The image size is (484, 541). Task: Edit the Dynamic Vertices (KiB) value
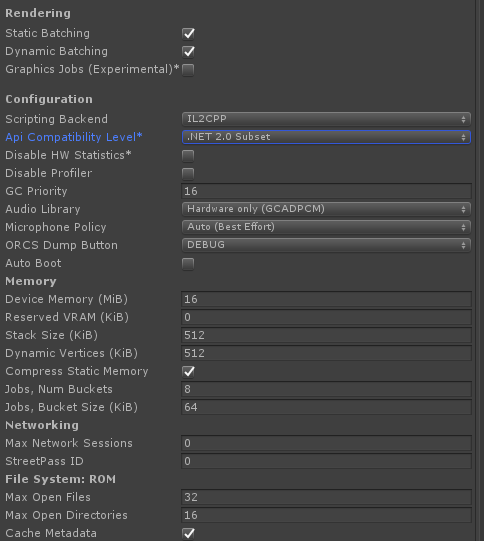326,353
